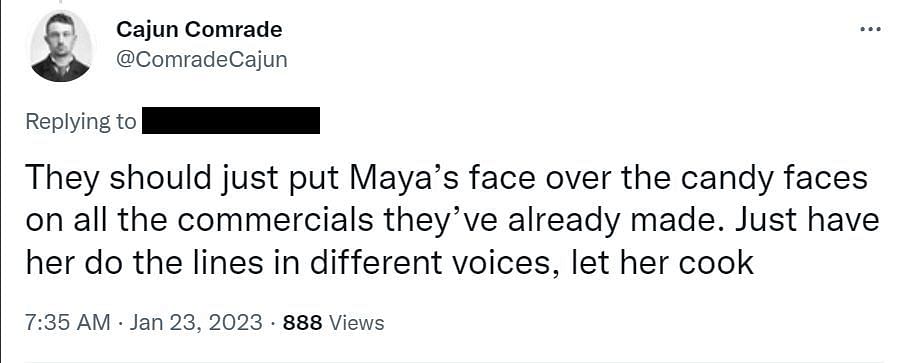Viewport: 908px width, 363px height.
Task: Click the @ComradeCajun handle
Action: coord(202,60)
